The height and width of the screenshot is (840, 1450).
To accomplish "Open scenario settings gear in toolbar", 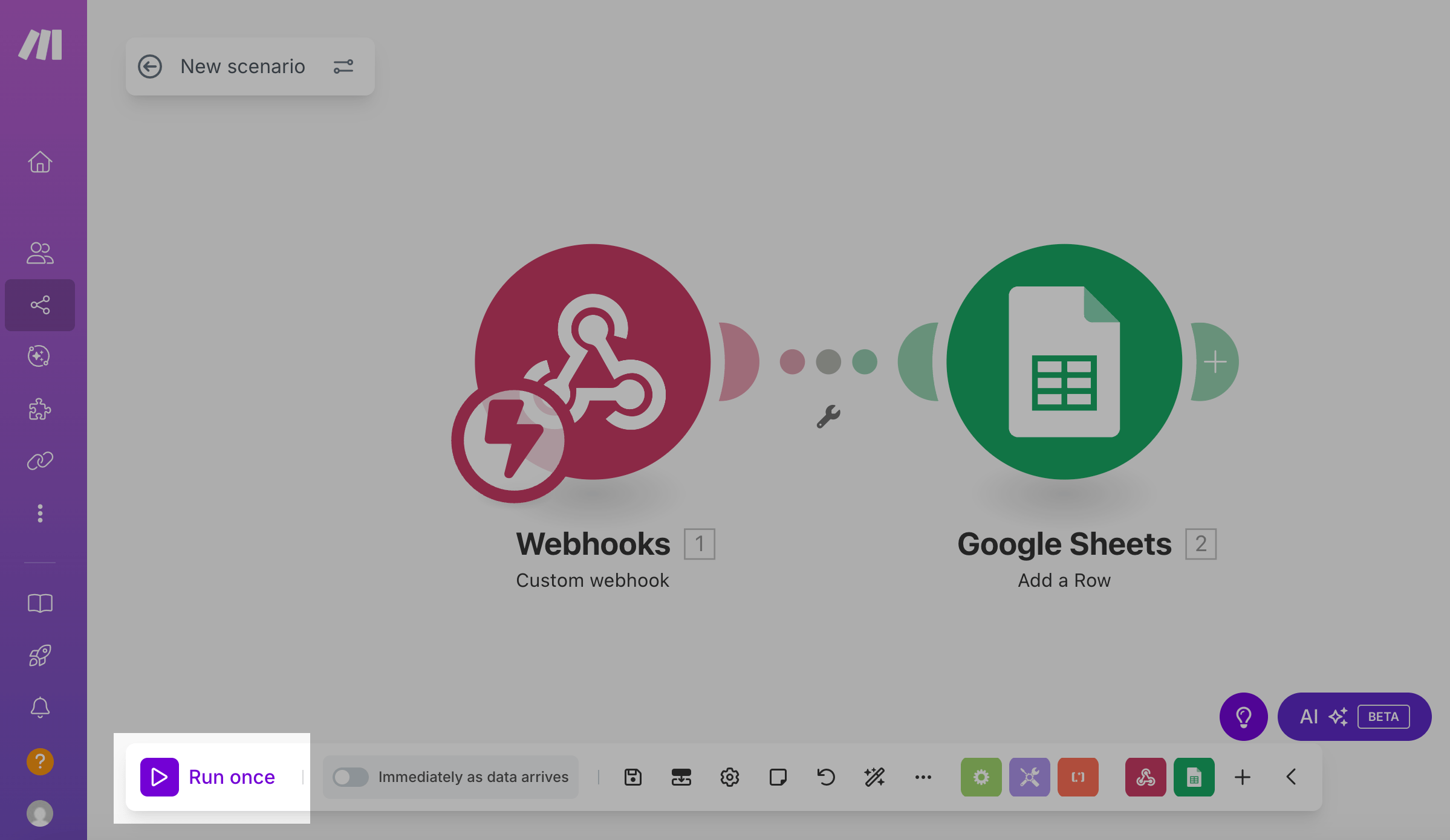I will [729, 777].
